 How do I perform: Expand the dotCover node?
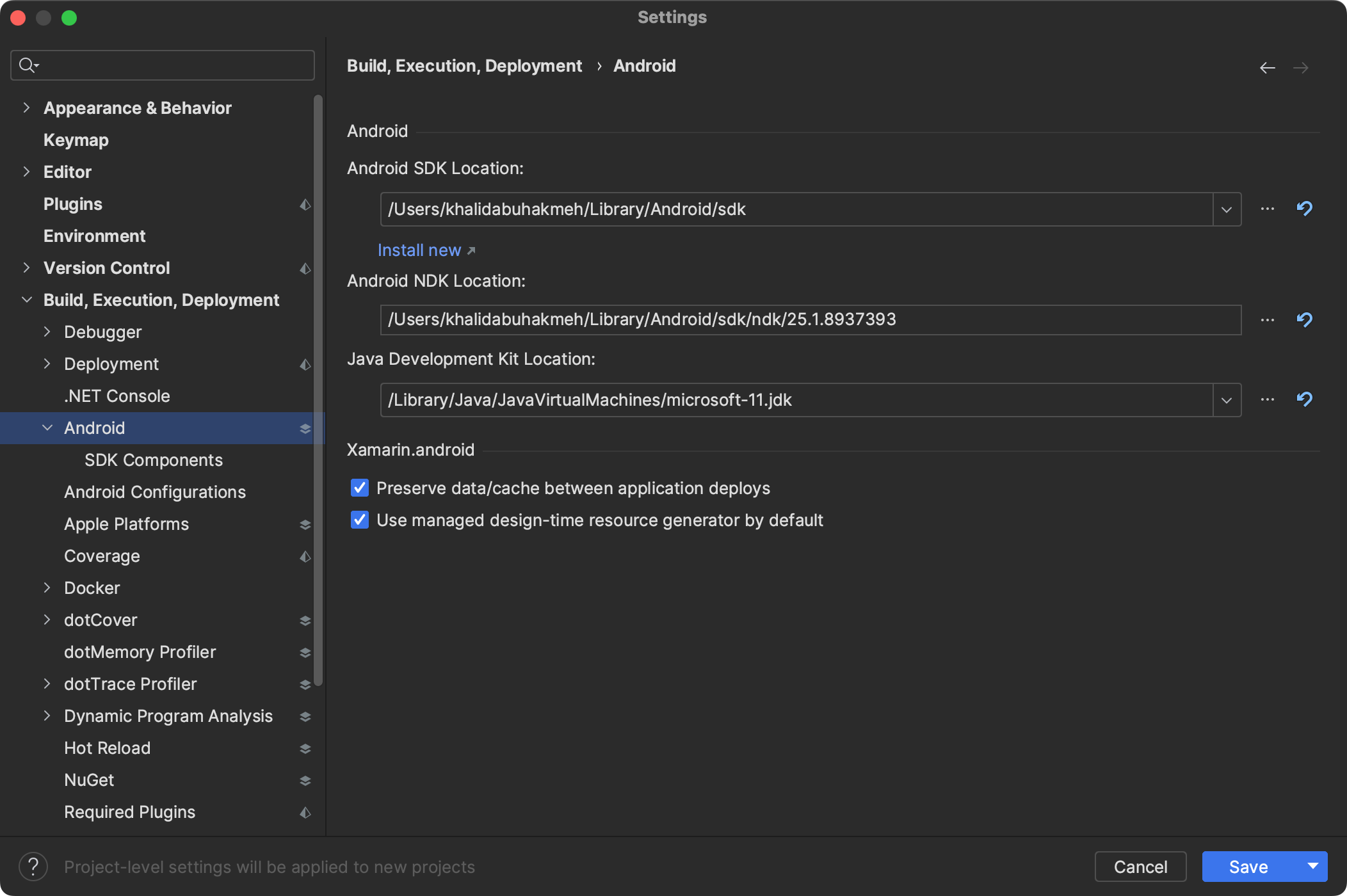point(47,620)
